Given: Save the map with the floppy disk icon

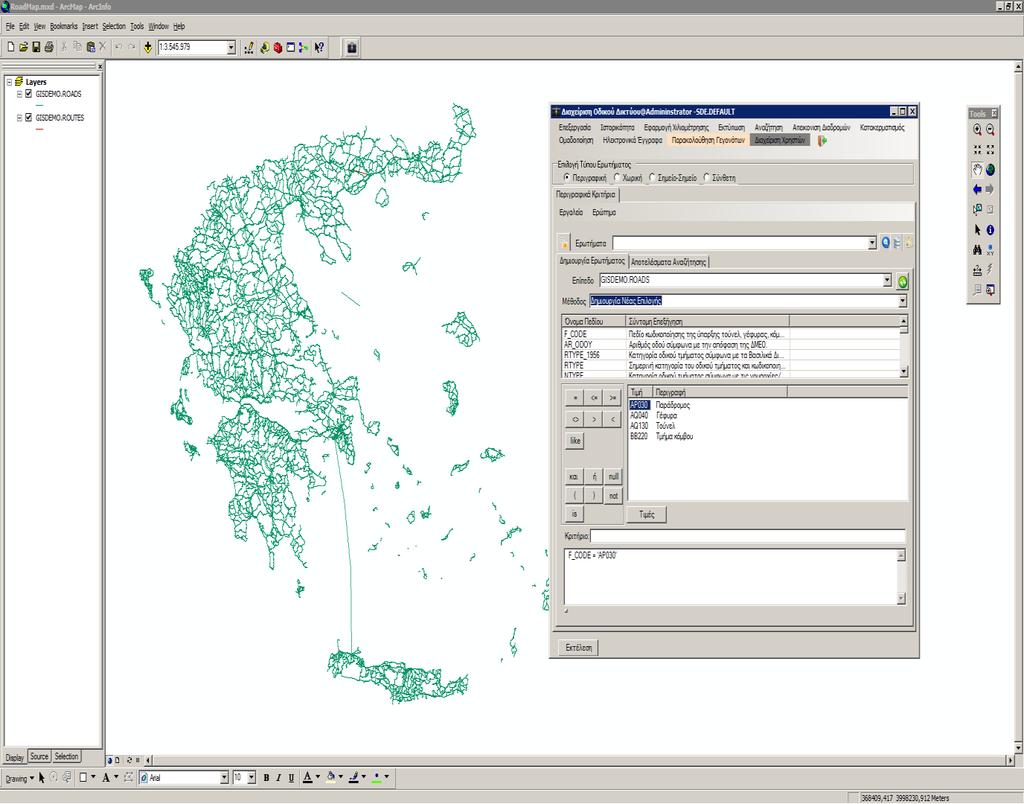Looking at the screenshot, I should [x=36, y=47].
